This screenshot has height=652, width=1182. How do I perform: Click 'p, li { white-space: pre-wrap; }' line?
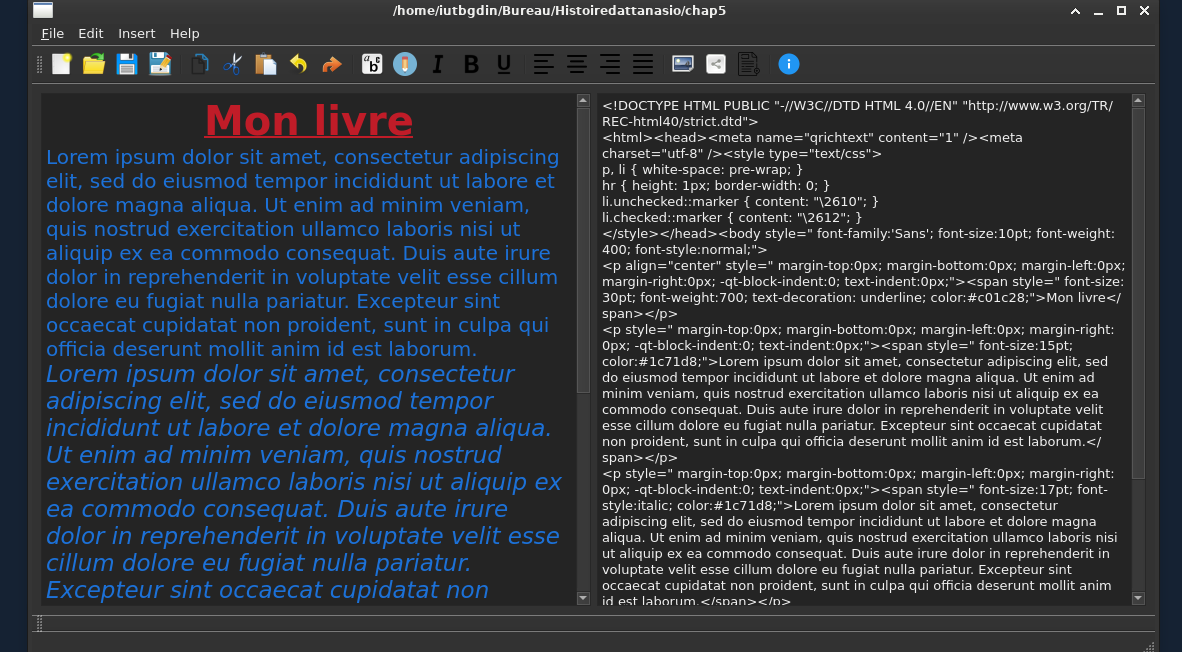(703, 170)
